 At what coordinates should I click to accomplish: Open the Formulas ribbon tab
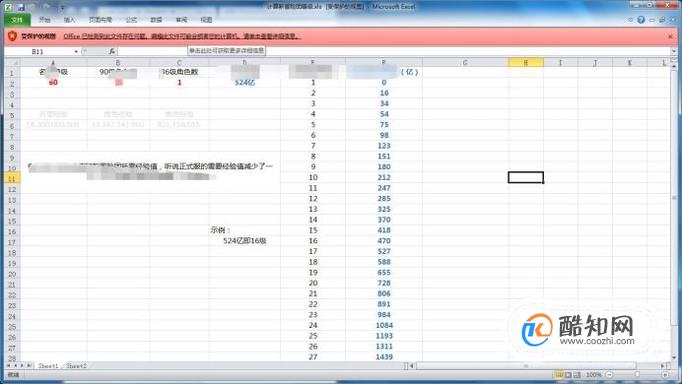[x=131, y=20]
